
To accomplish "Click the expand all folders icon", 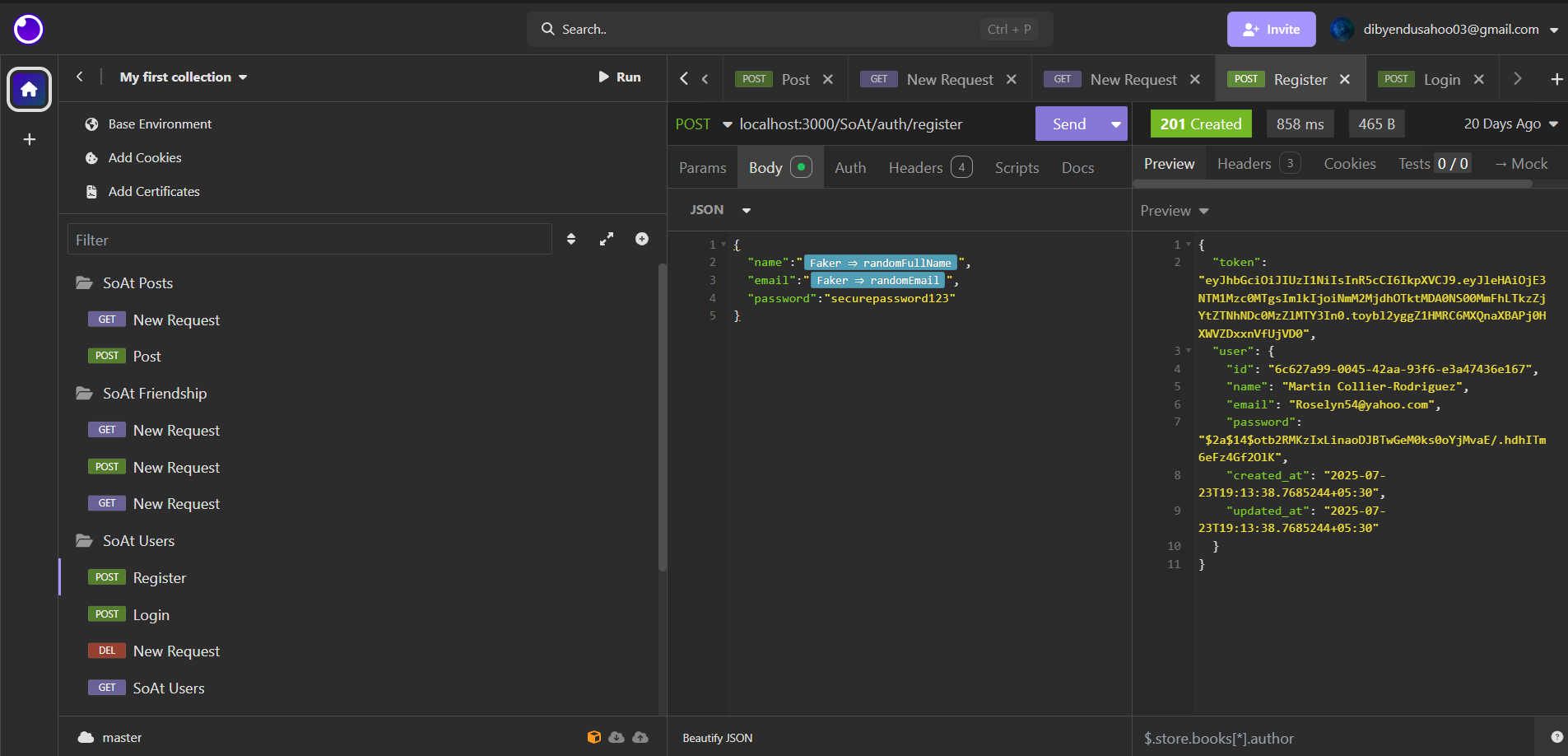I will (x=607, y=240).
